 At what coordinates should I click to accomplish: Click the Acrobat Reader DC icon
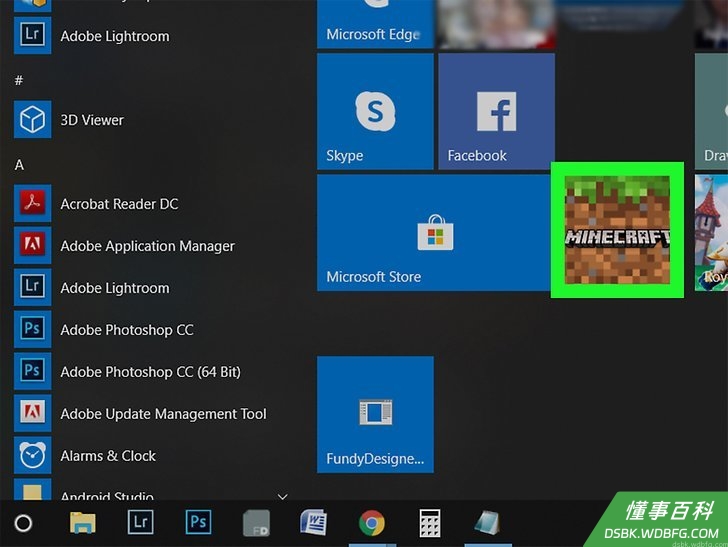tap(32, 203)
